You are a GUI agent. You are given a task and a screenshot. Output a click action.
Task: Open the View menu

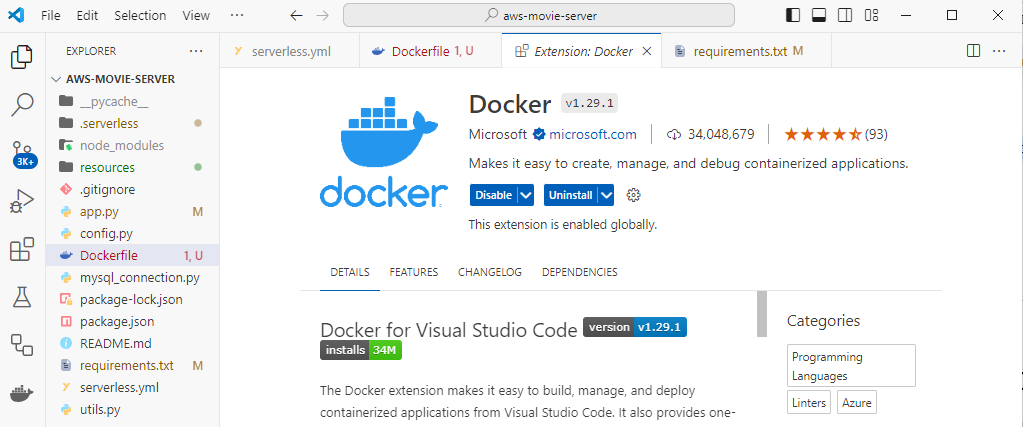coord(196,16)
